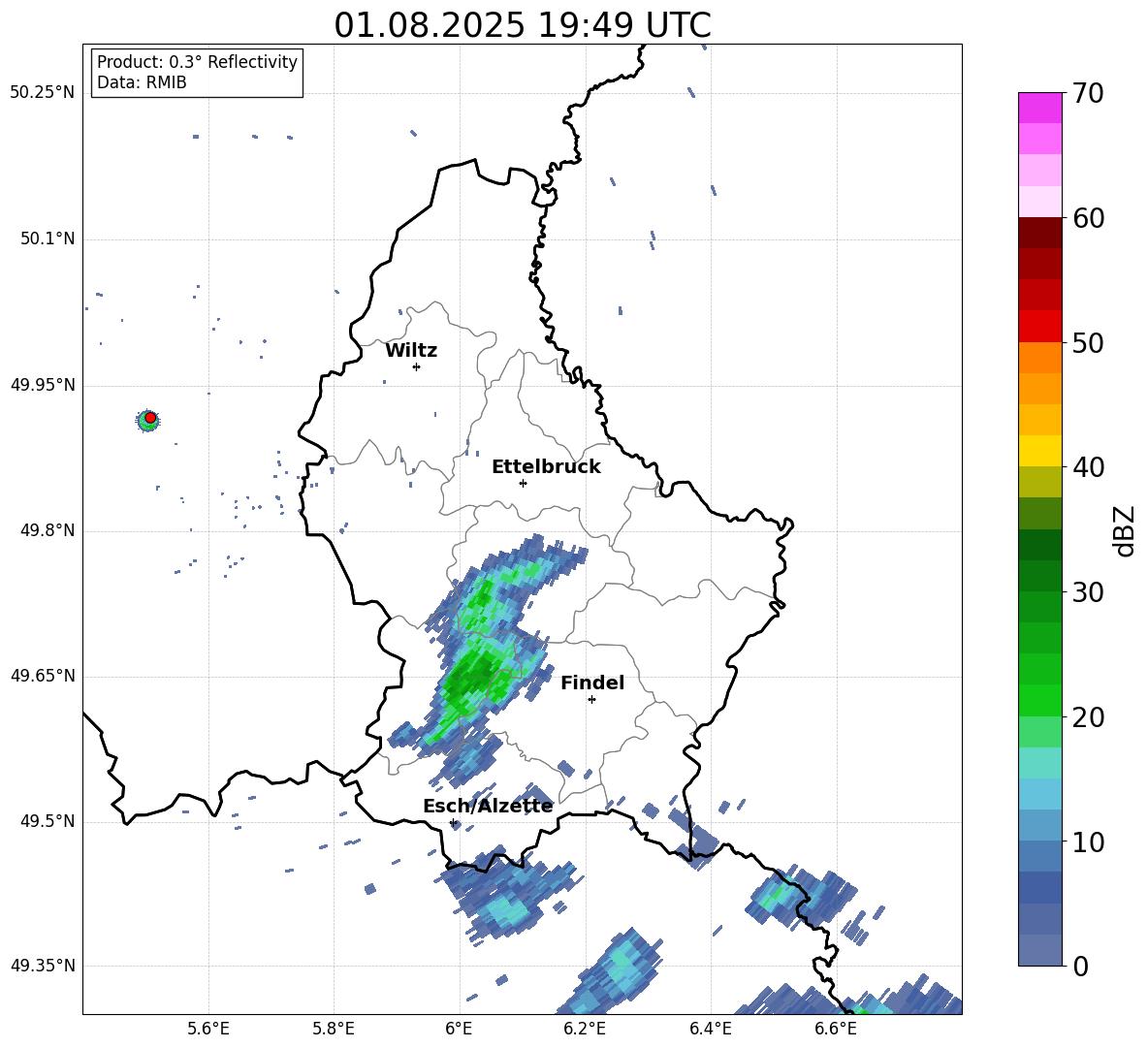Image resolution: width=1148 pixels, height=1048 pixels.
Task: Click the colorbar tick label 20
Action: click(x=1088, y=717)
